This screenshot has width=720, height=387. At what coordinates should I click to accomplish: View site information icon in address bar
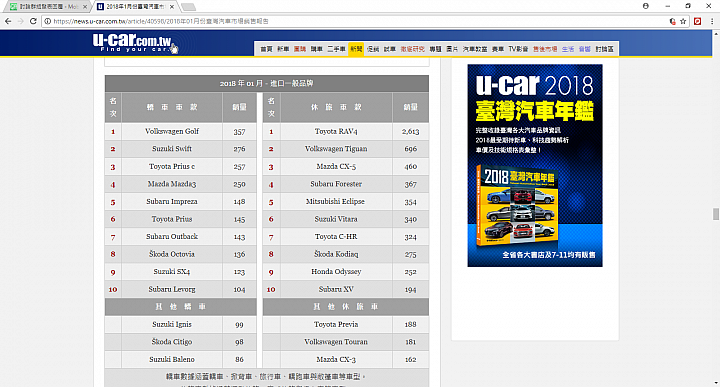coord(47,21)
